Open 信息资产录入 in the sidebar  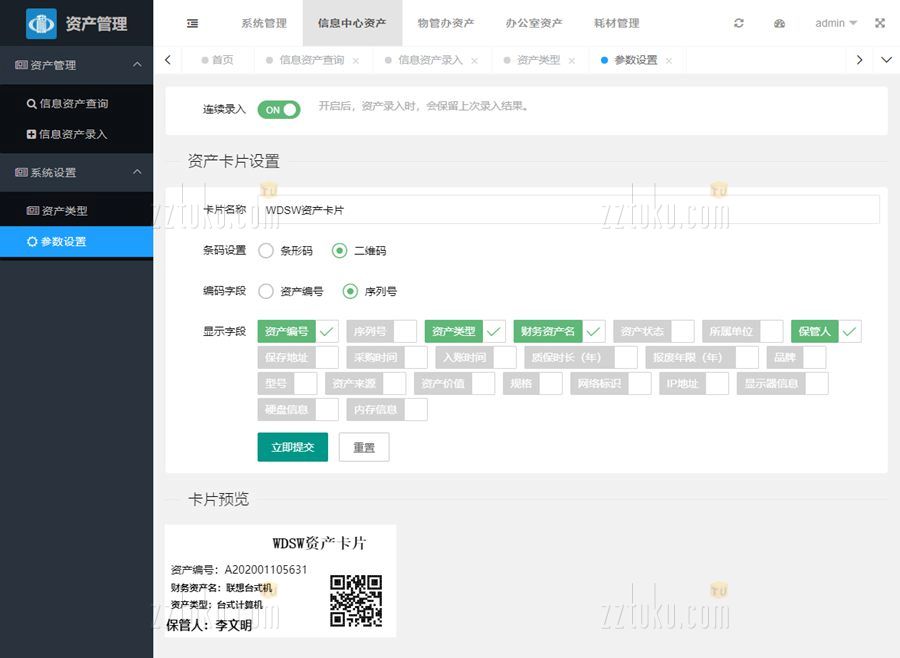[x=73, y=134]
